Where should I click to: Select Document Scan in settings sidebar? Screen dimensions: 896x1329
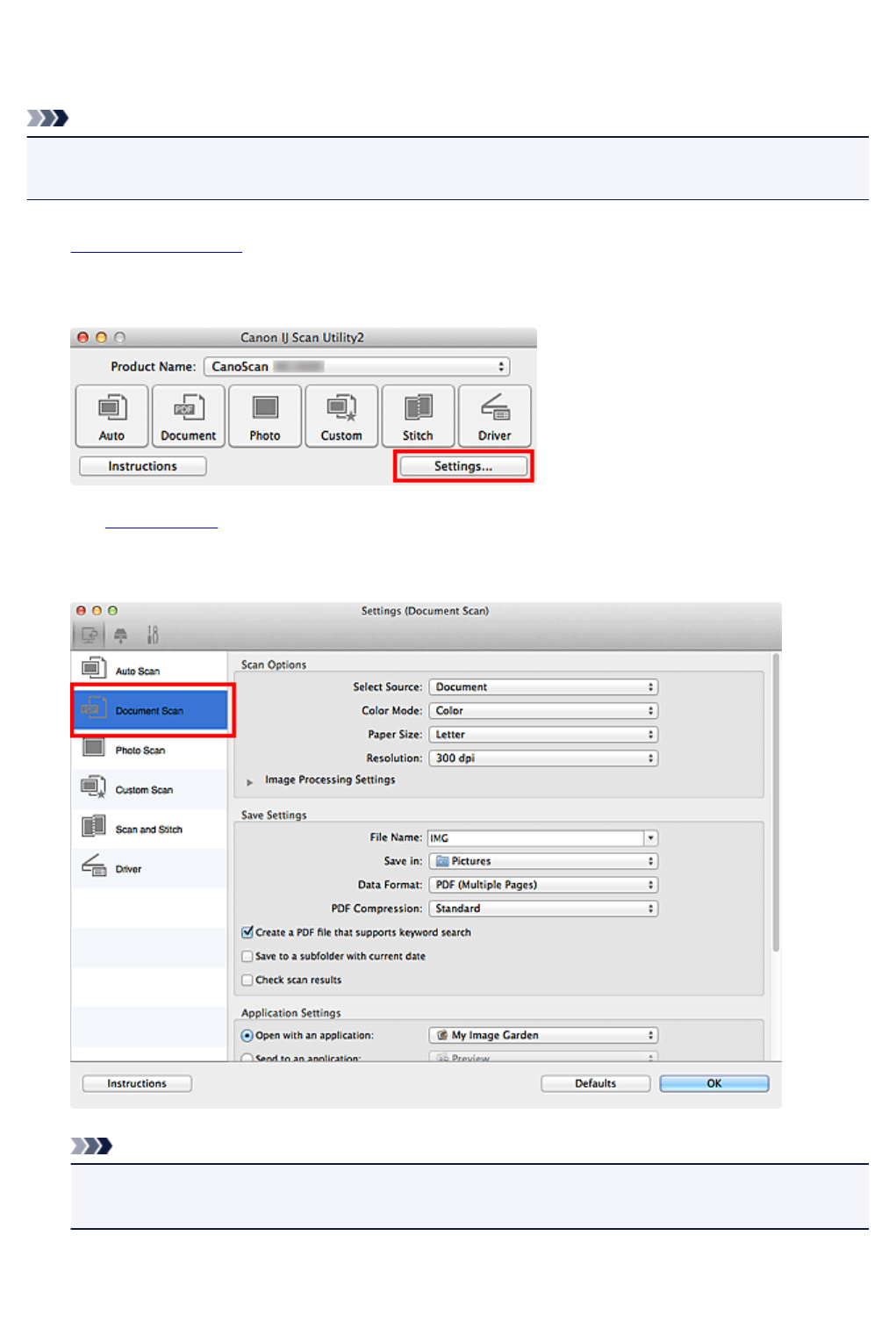(x=151, y=711)
